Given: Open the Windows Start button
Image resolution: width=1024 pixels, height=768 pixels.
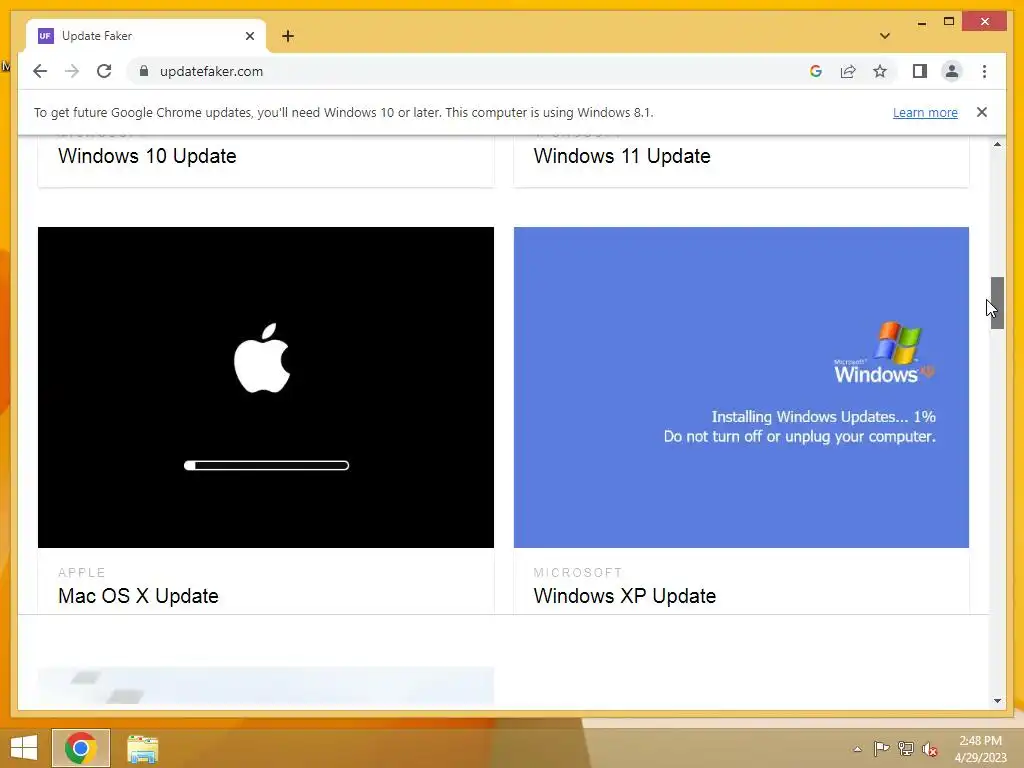Looking at the screenshot, I should [24, 748].
